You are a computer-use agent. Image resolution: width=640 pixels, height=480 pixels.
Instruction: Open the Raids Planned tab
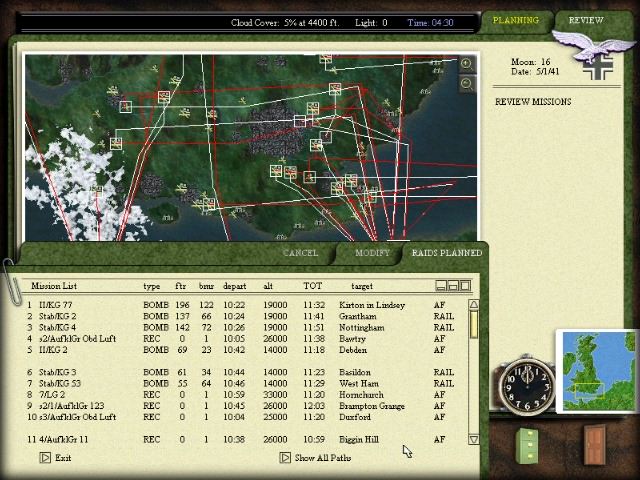[446, 253]
